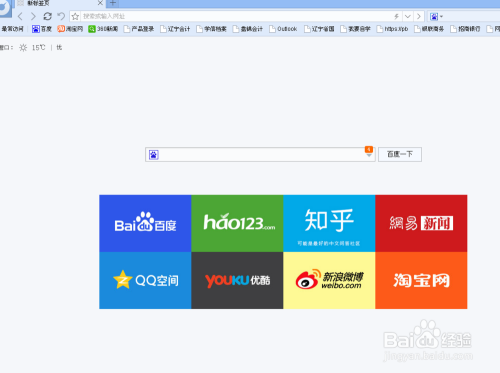Image resolution: width=500 pixels, height=373 pixels.
Task: Click the Baidu paw icon in search box
Action: click(x=154, y=155)
